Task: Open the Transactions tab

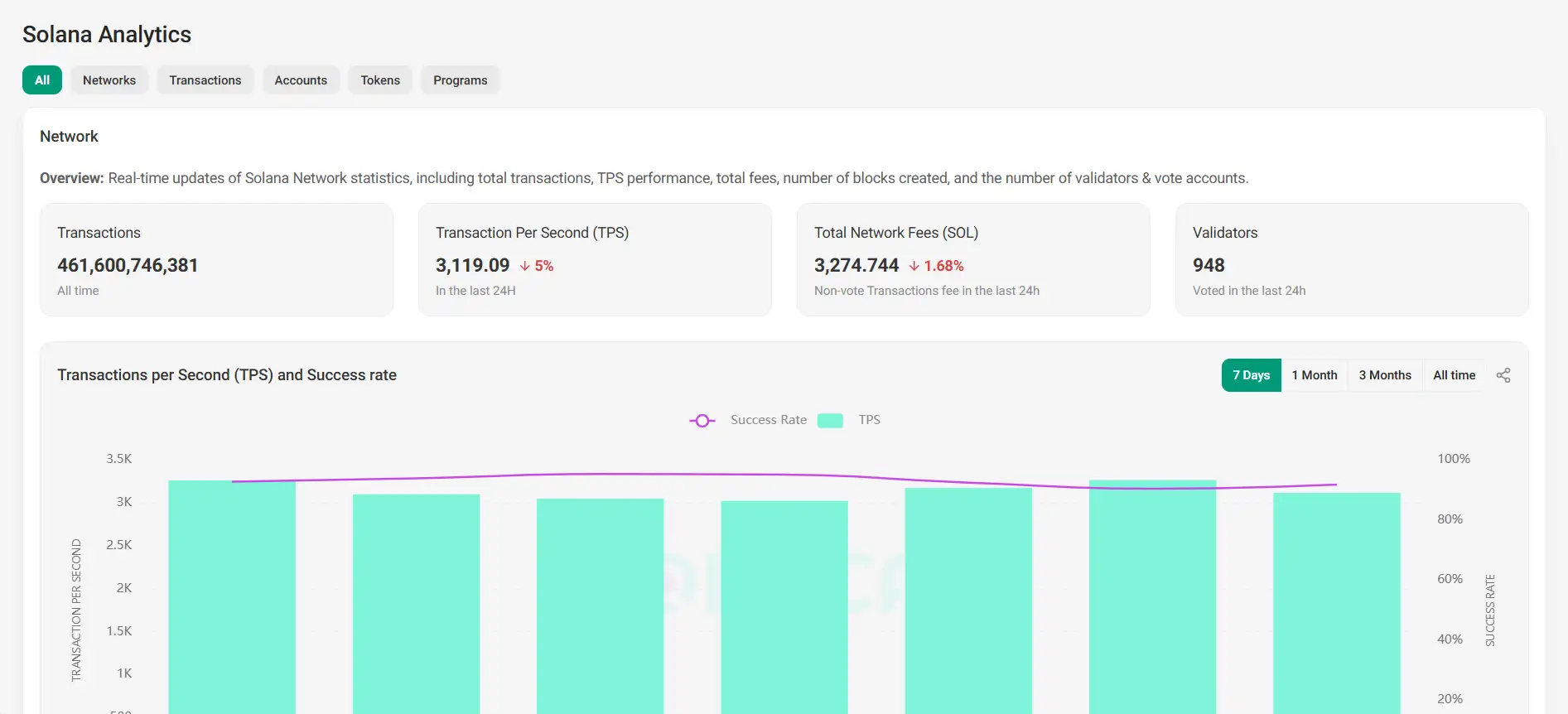Action: [x=205, y=80]
